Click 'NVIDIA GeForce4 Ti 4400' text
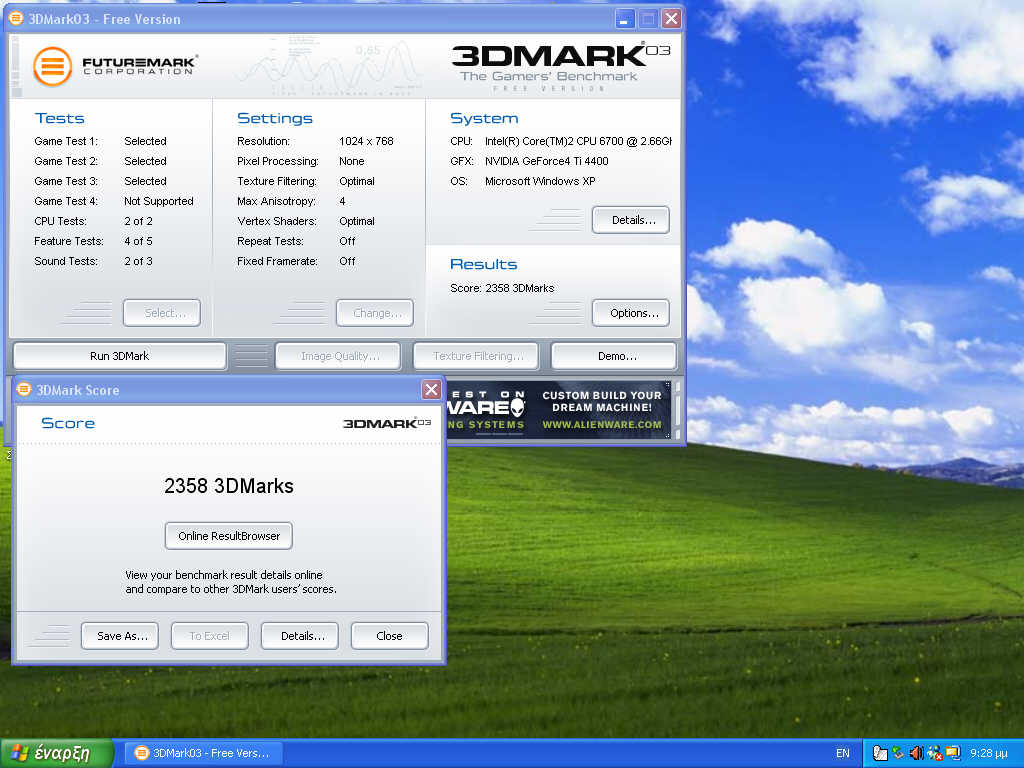 click(547, 161)
